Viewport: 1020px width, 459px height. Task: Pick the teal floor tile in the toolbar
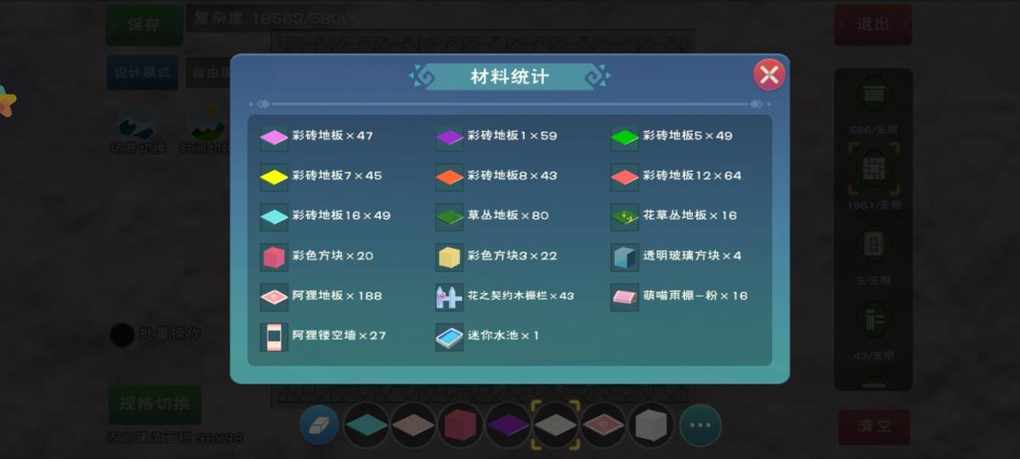[x=366, y=425]
